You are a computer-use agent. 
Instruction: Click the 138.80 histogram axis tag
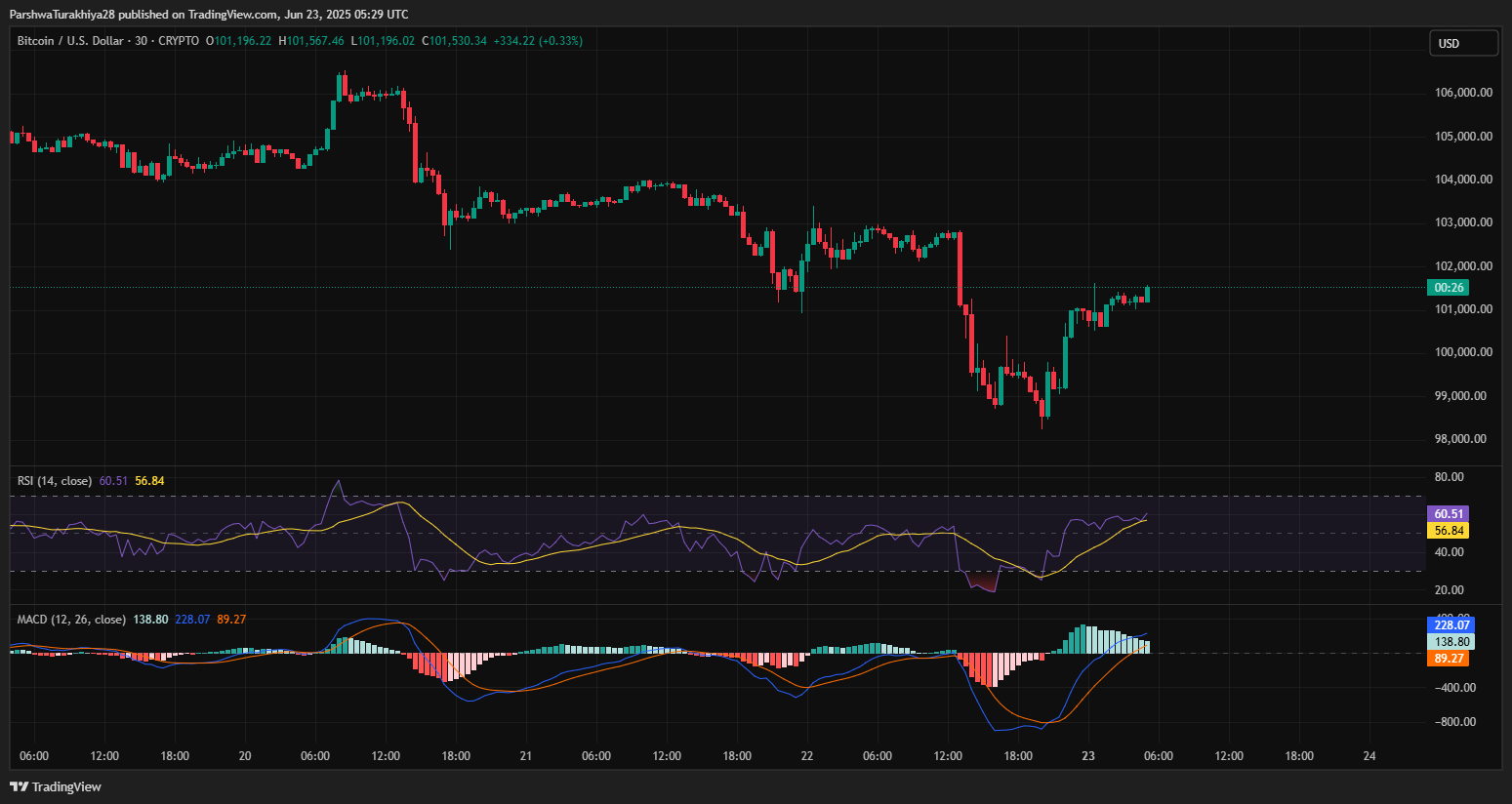[1451, 642]
